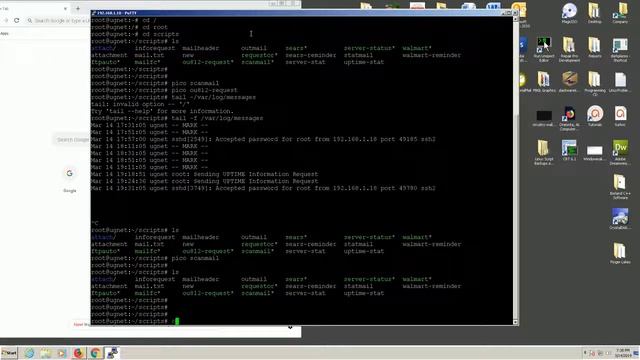Screen dimensions: 640x360
Task: Open the CRT 6.1 desktop shortcut
Action: 569,150
